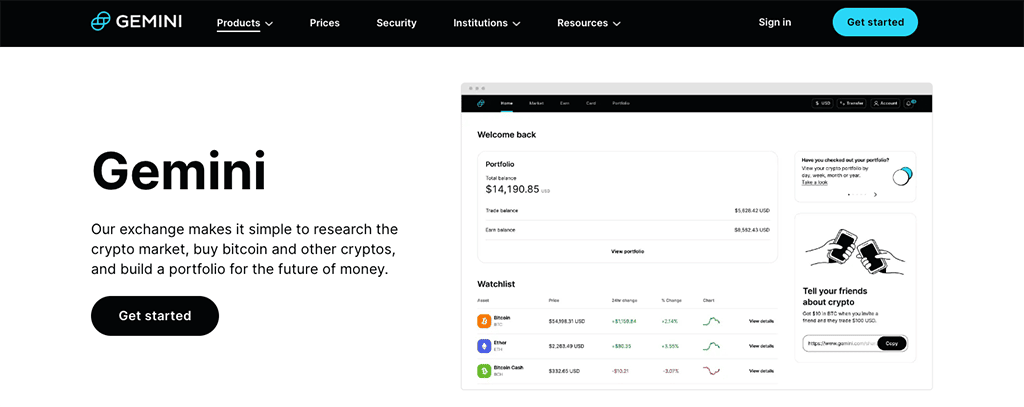Click the Gemini logo in the header
Image resolution: width=1024 pixels, height=407 pixels.
(136, 22)
